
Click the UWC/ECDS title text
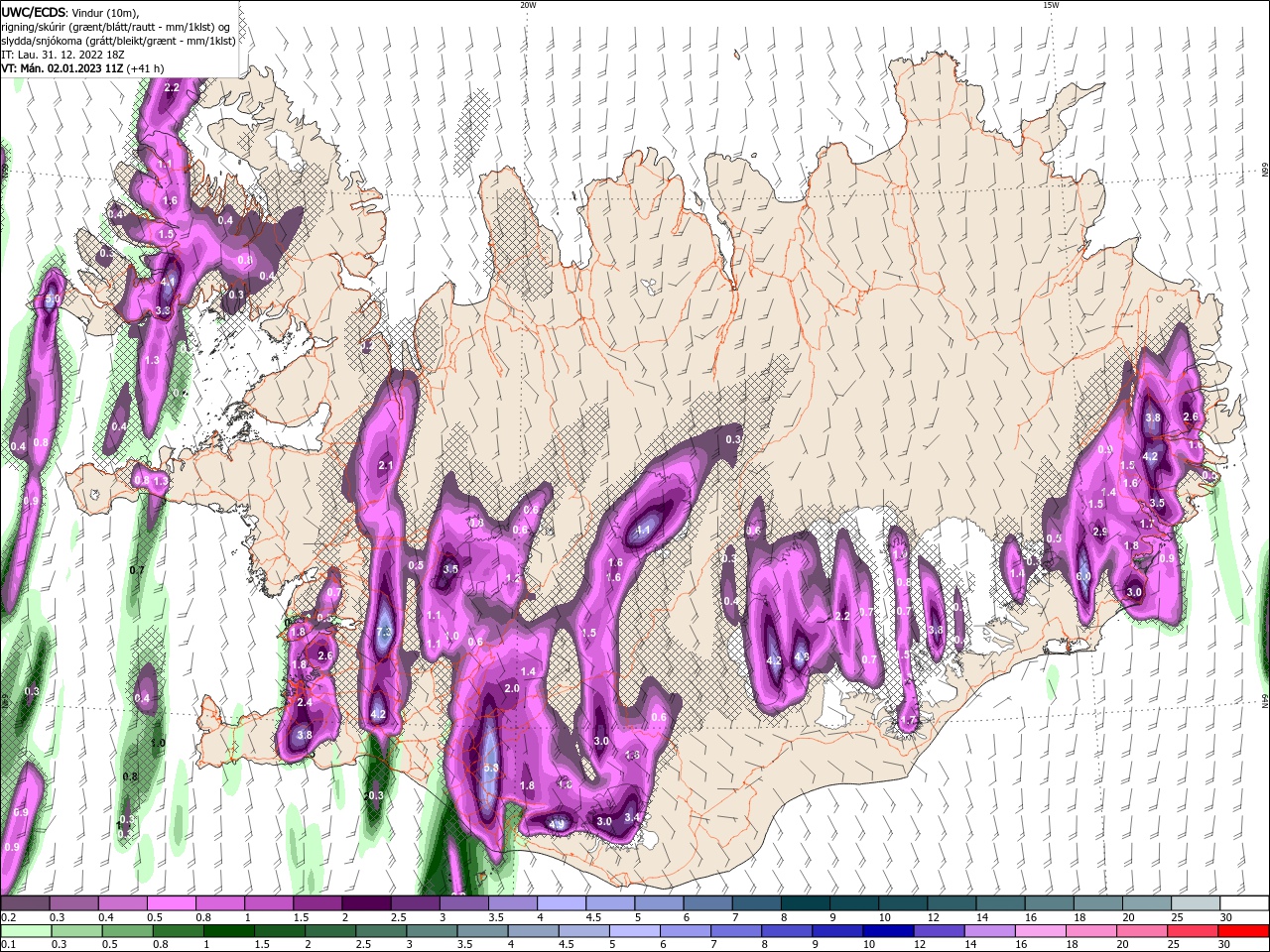[x=34, y=12]
